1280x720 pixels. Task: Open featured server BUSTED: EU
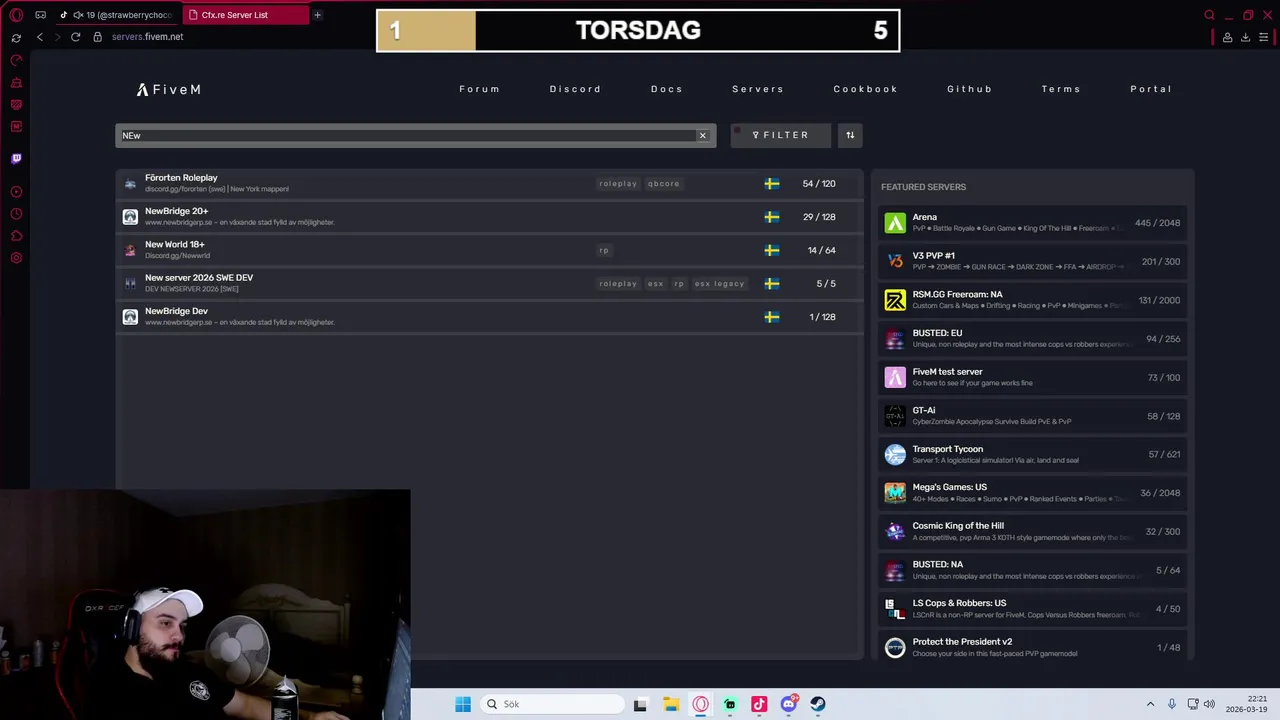(1032, 339)
